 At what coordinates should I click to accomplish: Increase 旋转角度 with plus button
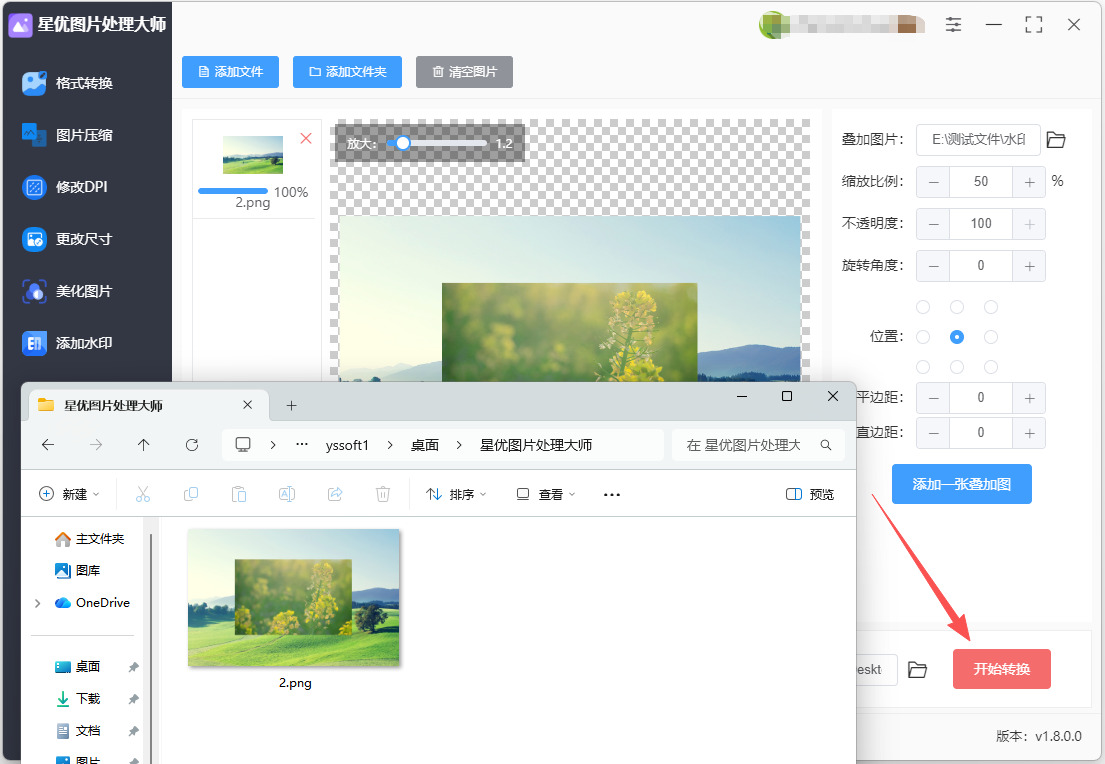[x=1029, y=266]
